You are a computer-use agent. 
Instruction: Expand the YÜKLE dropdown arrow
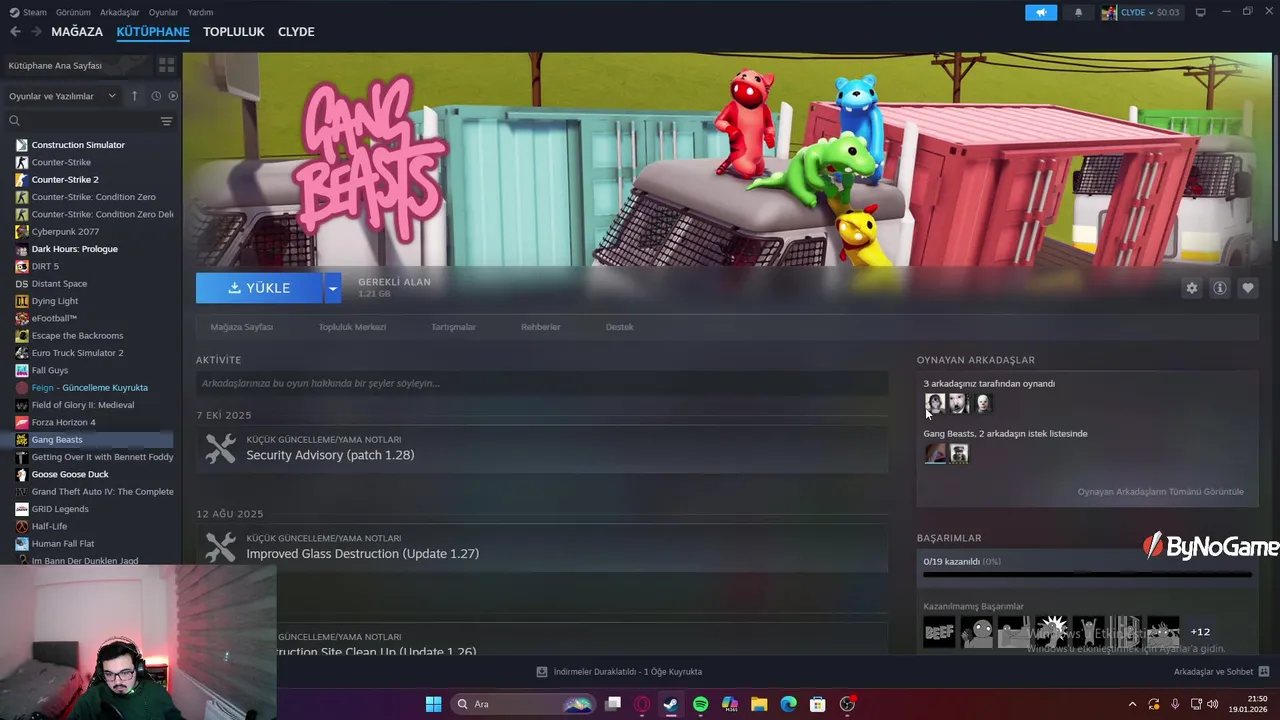coord(332,288)
